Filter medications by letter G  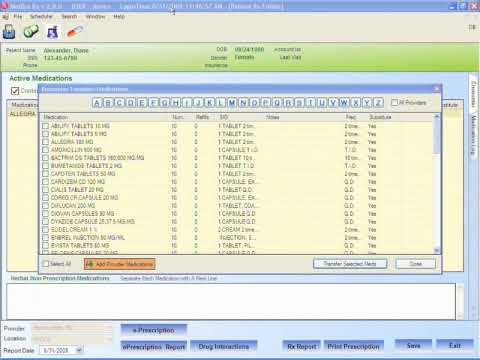pyautogui.click(x=164, y=103)
